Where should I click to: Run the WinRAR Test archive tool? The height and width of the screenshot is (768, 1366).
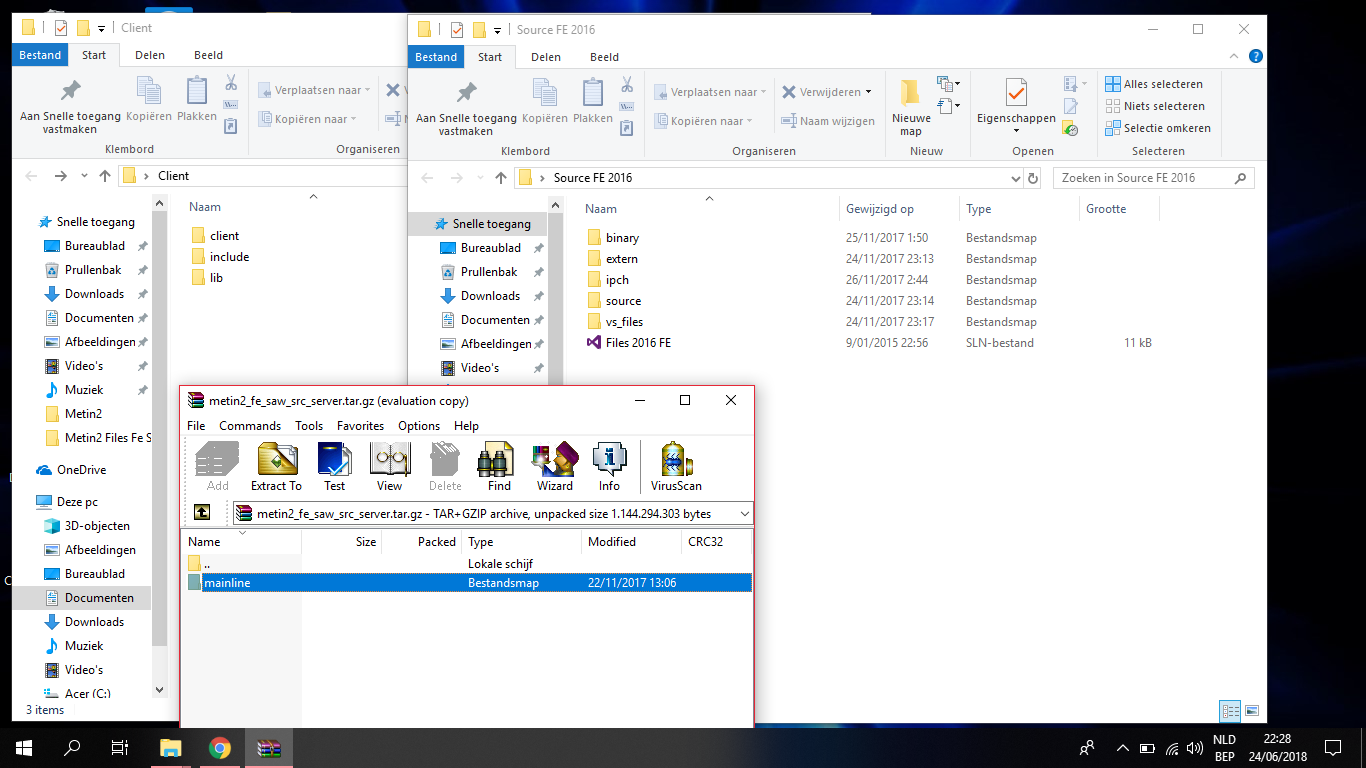tap(334, 468)
